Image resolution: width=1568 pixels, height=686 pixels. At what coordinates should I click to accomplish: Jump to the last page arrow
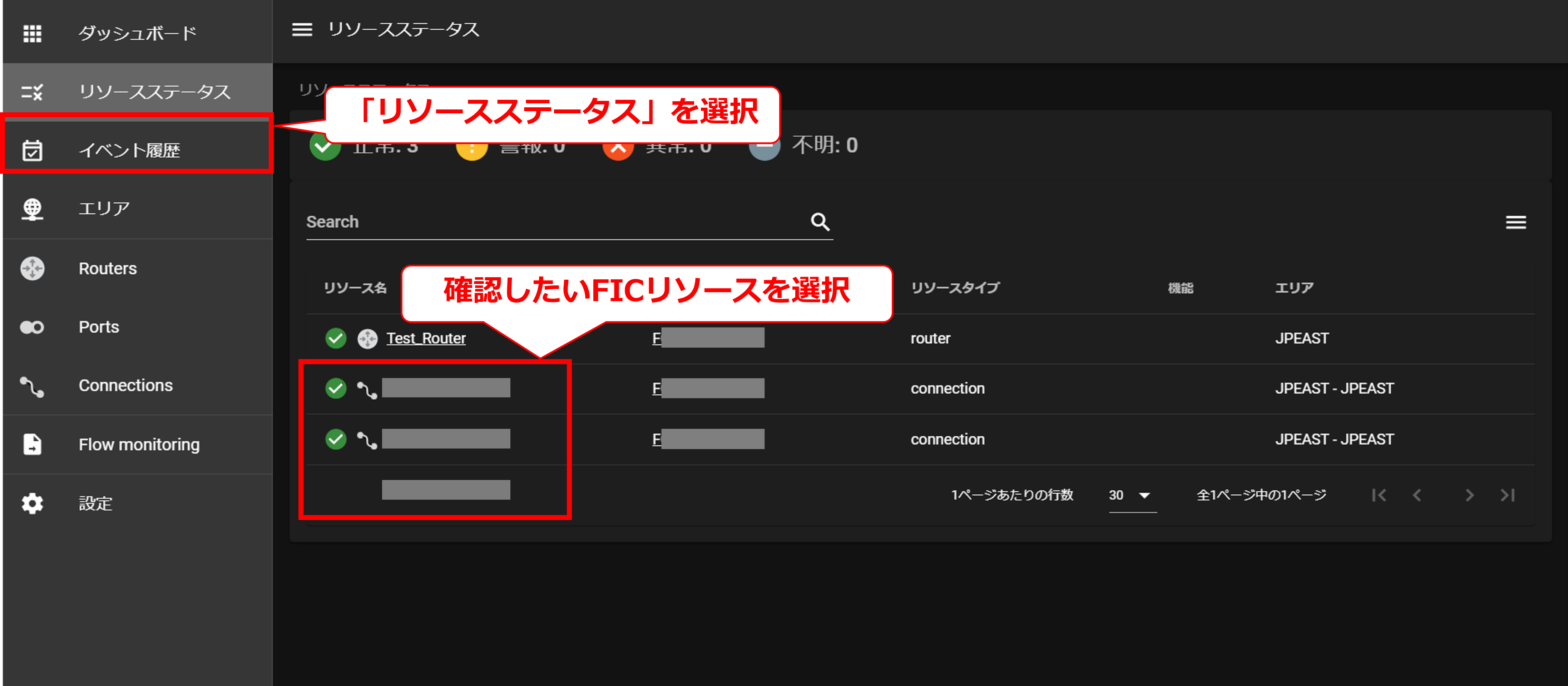tap(1507, 495)
